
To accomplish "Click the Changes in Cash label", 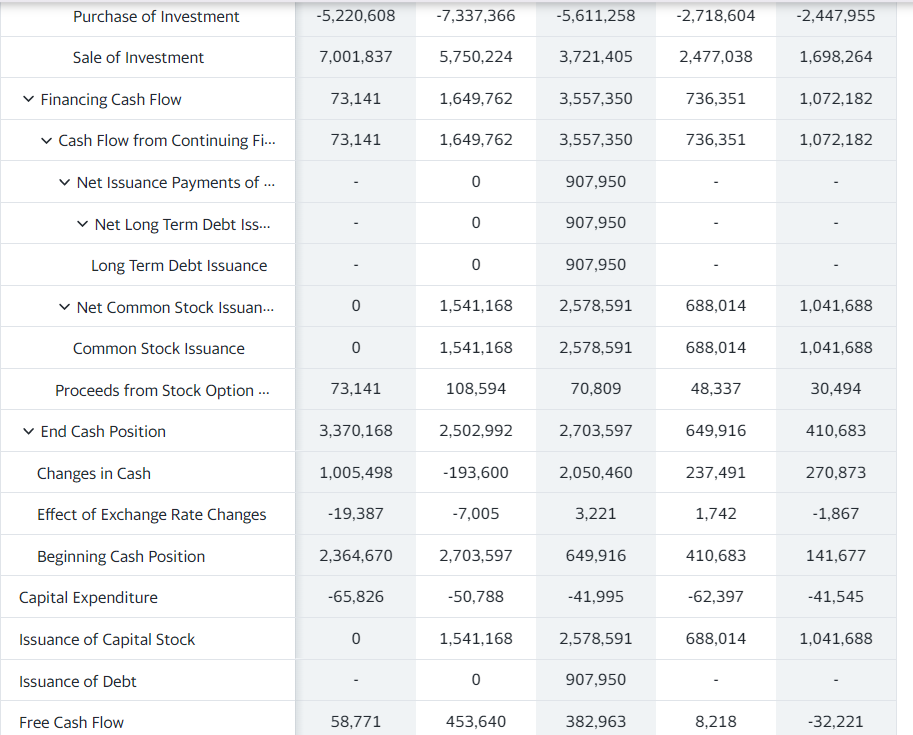I will point(99,472).
